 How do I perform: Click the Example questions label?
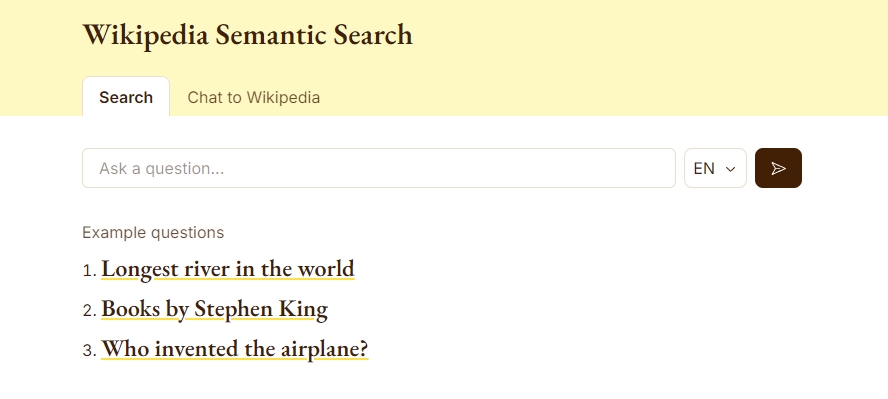pos(153,233)
